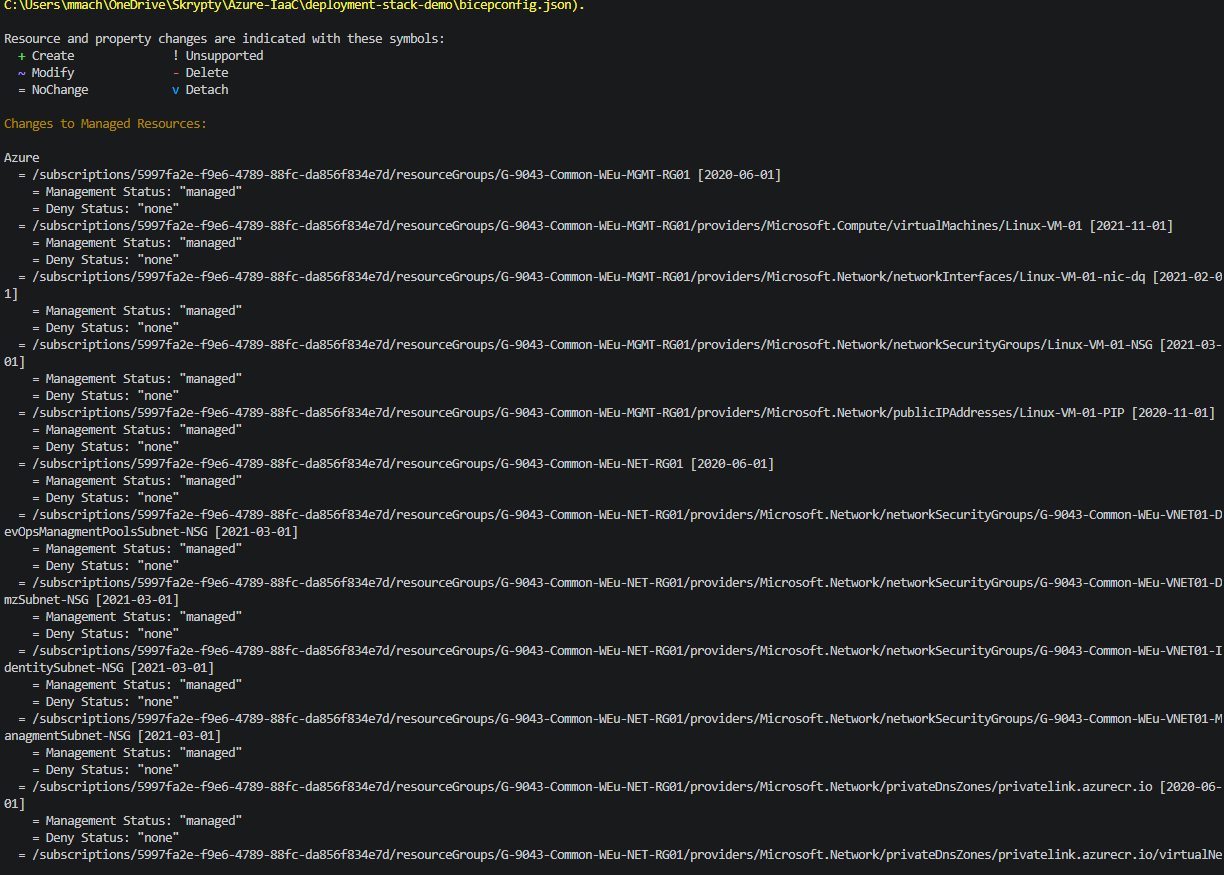Image resolution: width=1224 pixels, height=875 pixels.
Task: Click the wrapped '01]' after the Linux-VM-01-NSG line
Action: pos(15,362)
